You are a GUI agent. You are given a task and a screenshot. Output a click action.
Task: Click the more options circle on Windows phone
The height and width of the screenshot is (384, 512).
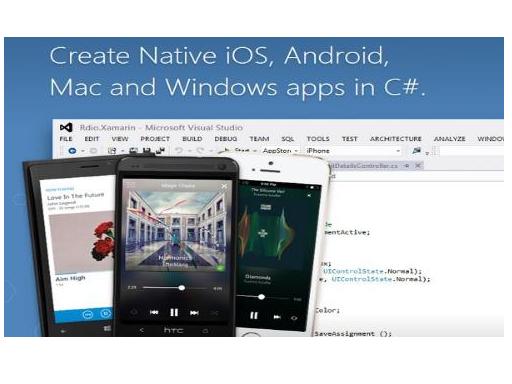click(x=88, y=314)
